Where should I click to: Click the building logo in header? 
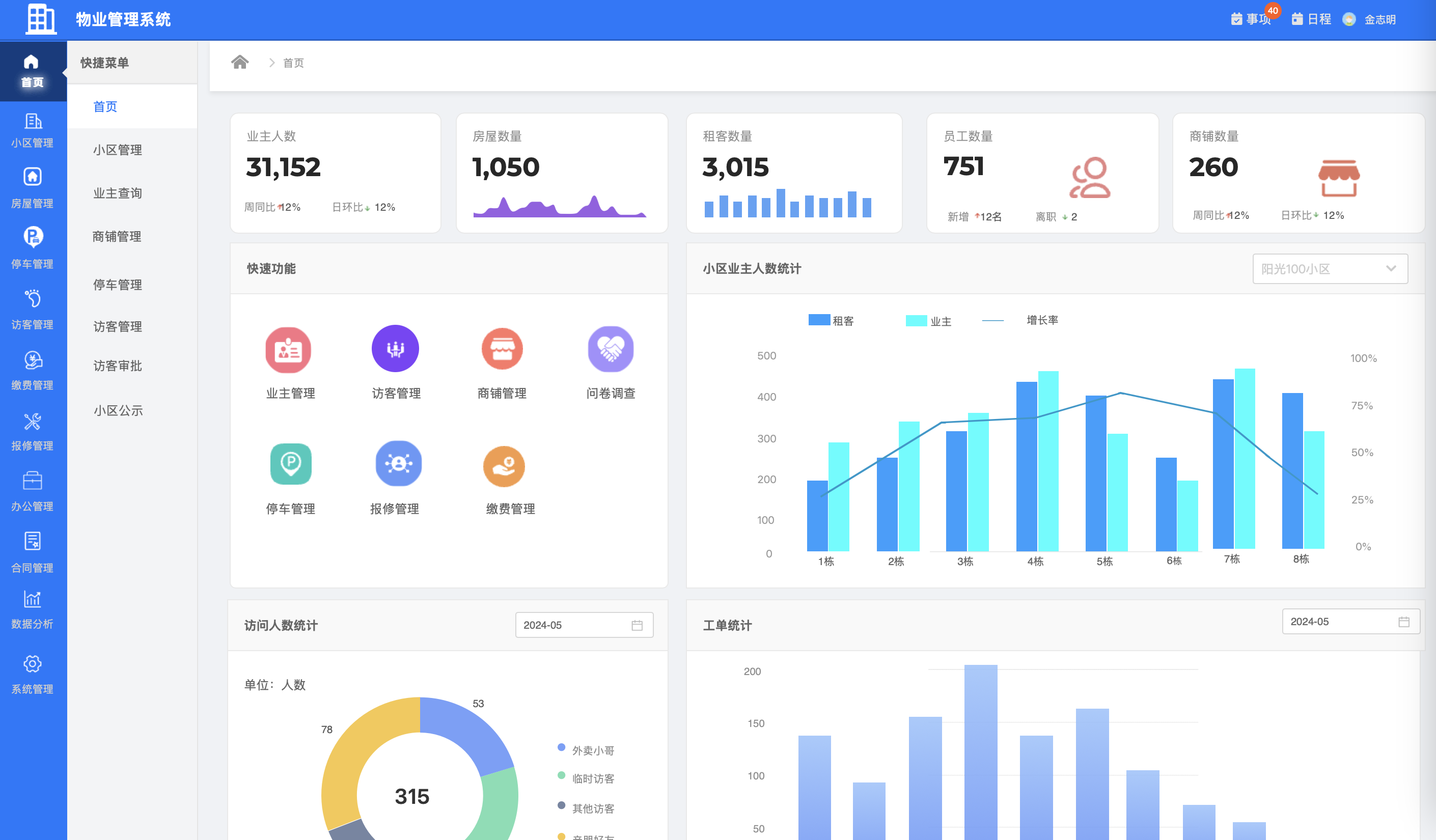pyautogui.click(x=41, y=19)
